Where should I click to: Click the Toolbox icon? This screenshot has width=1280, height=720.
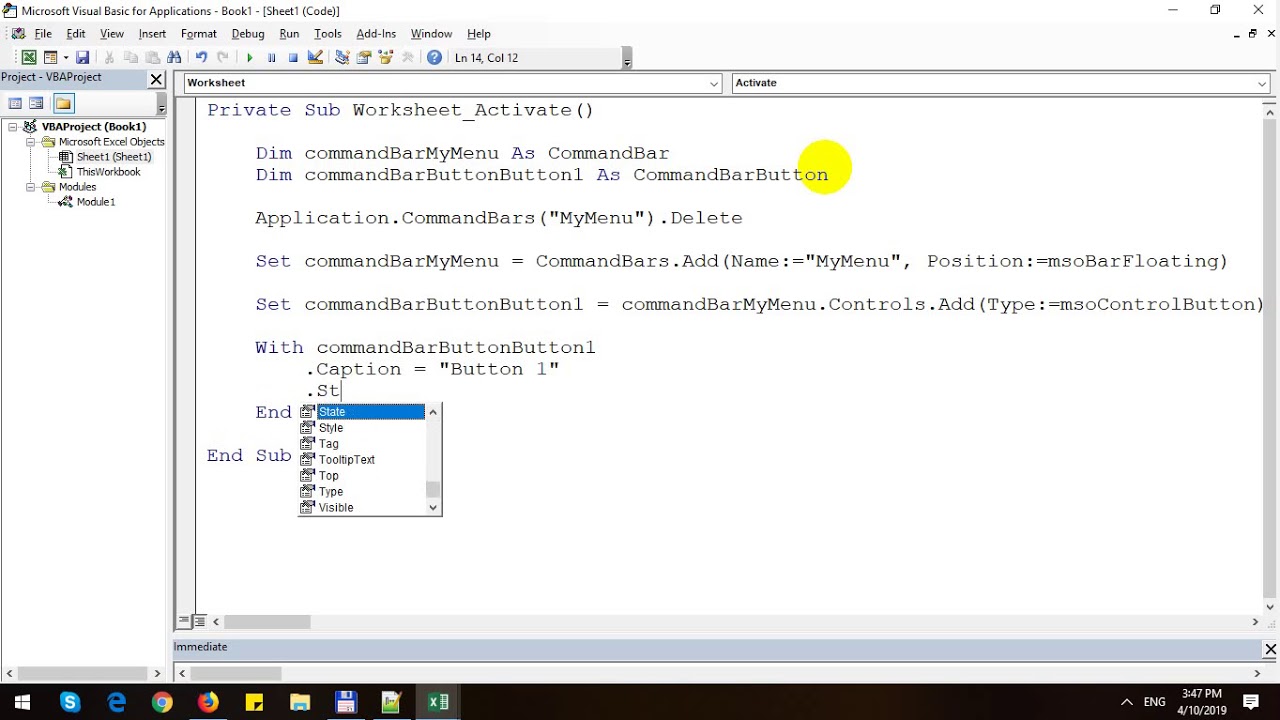pos(408,58)
